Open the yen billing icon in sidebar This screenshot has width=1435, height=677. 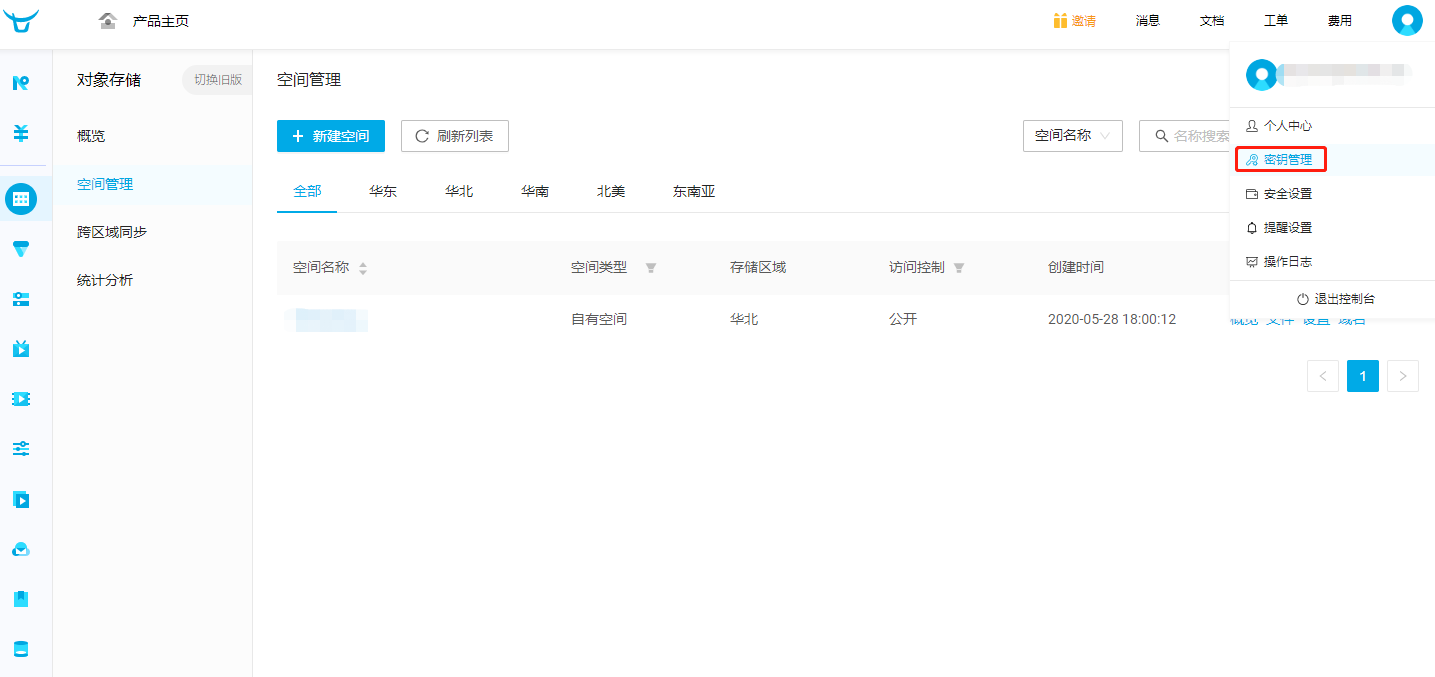pos(21,133)
